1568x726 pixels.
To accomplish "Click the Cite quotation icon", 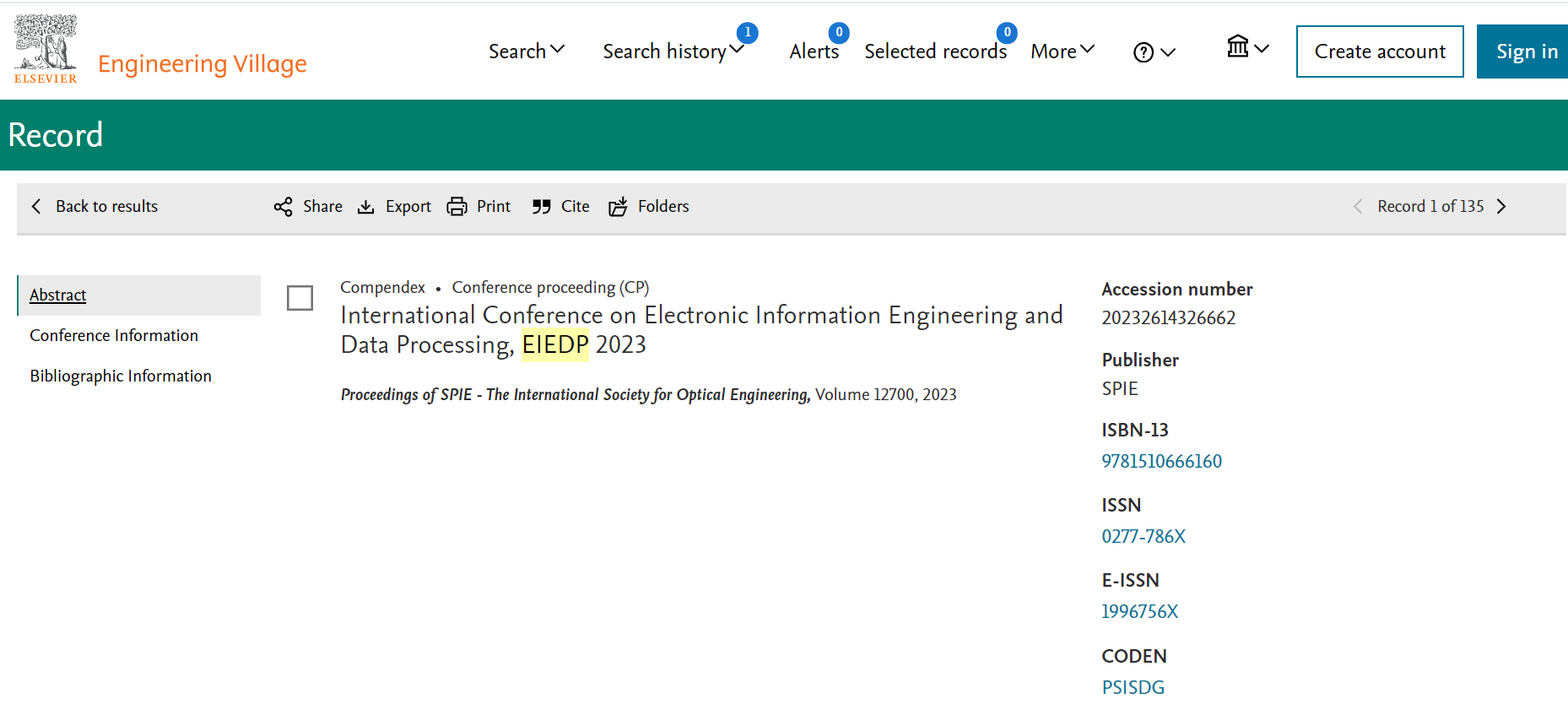I will coord(542,207).
